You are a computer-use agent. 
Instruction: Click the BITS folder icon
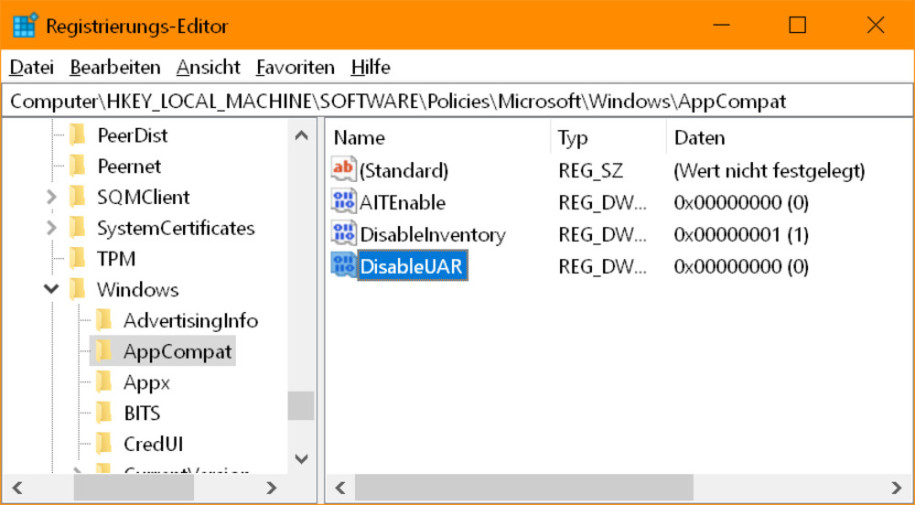click(x=104, y=413)
